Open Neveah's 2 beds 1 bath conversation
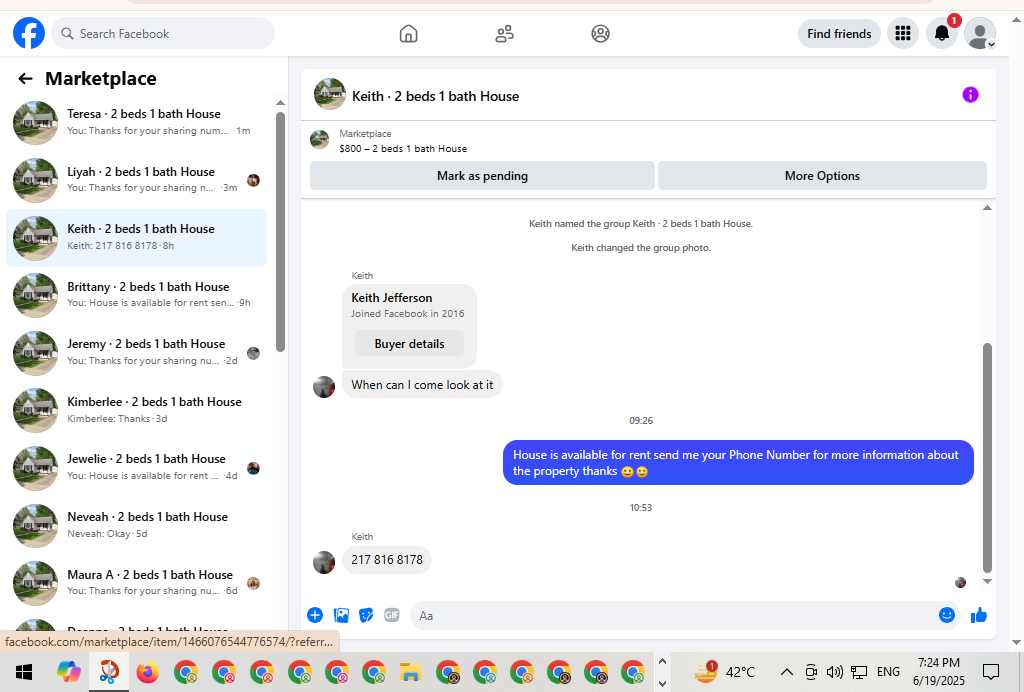This screenshot has width=1024, height=692. pos(136,525)
